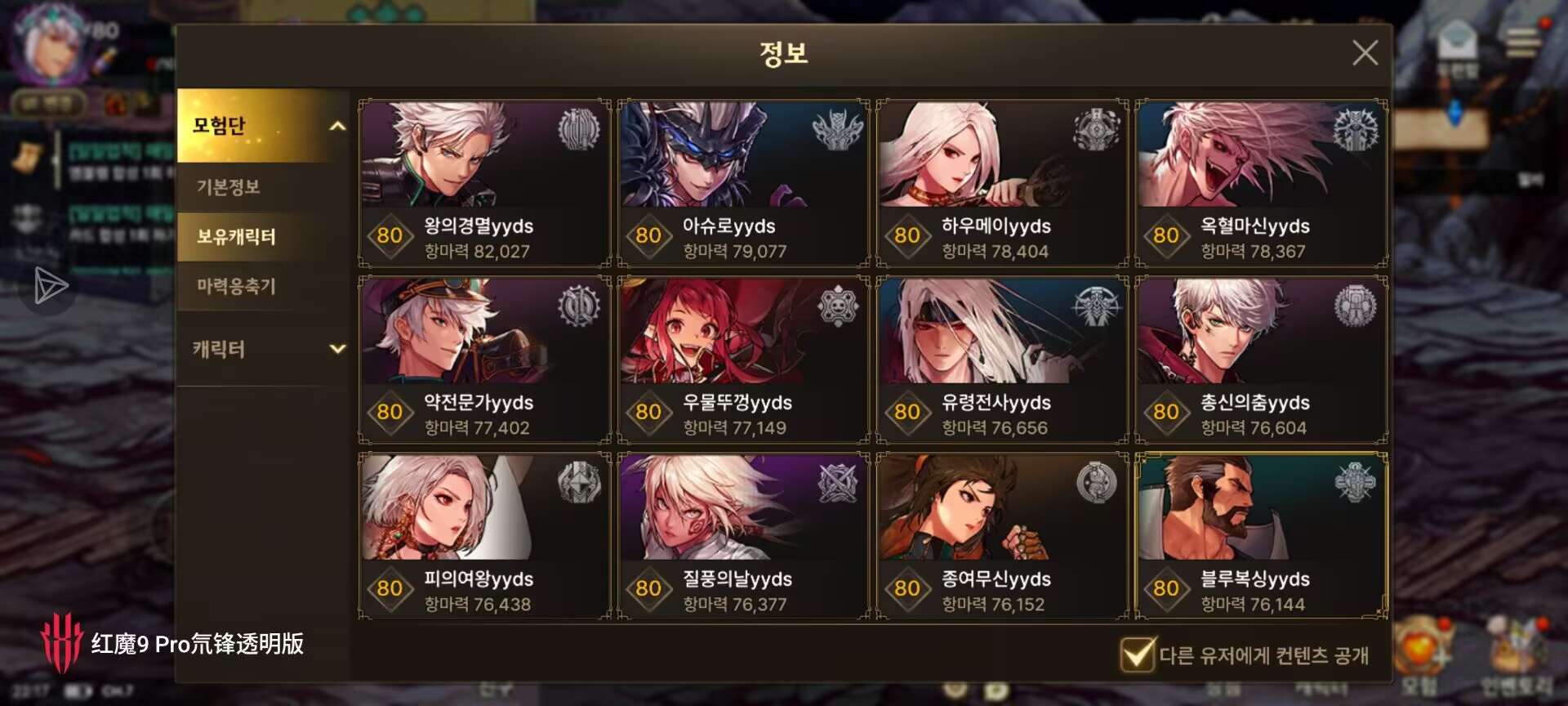The image size is (1568, 706).
Task: Click crossed-swords emblem on 질풍의날yyds card
Action: (x=838, y=483)
